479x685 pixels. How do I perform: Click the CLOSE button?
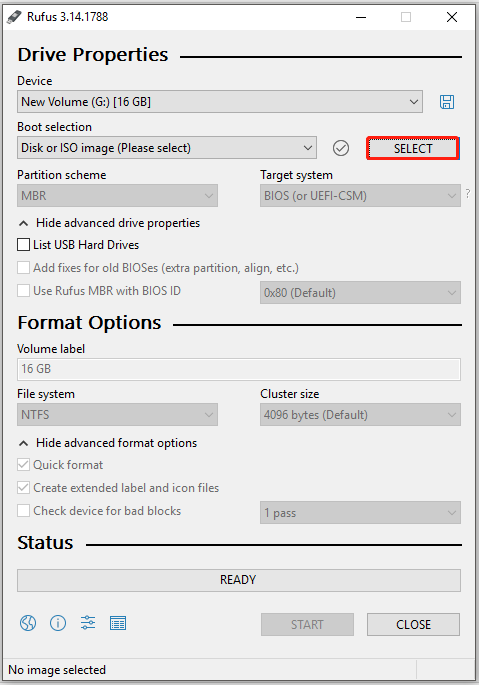413,624
